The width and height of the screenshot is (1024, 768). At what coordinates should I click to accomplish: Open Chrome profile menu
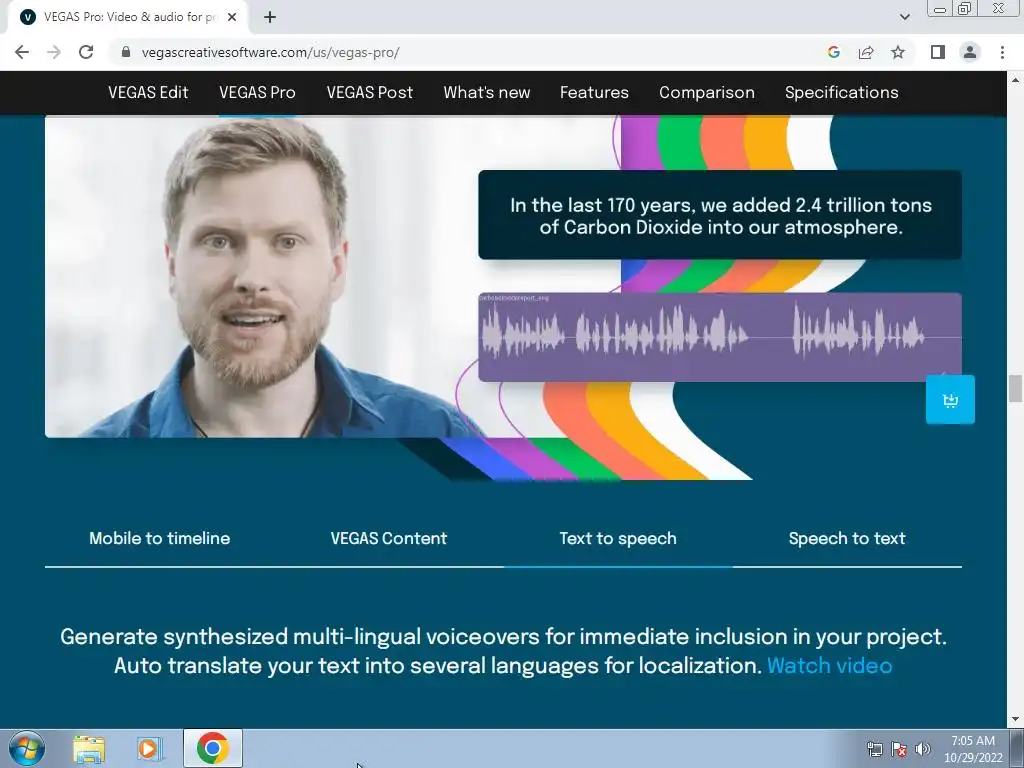point(970,52)
